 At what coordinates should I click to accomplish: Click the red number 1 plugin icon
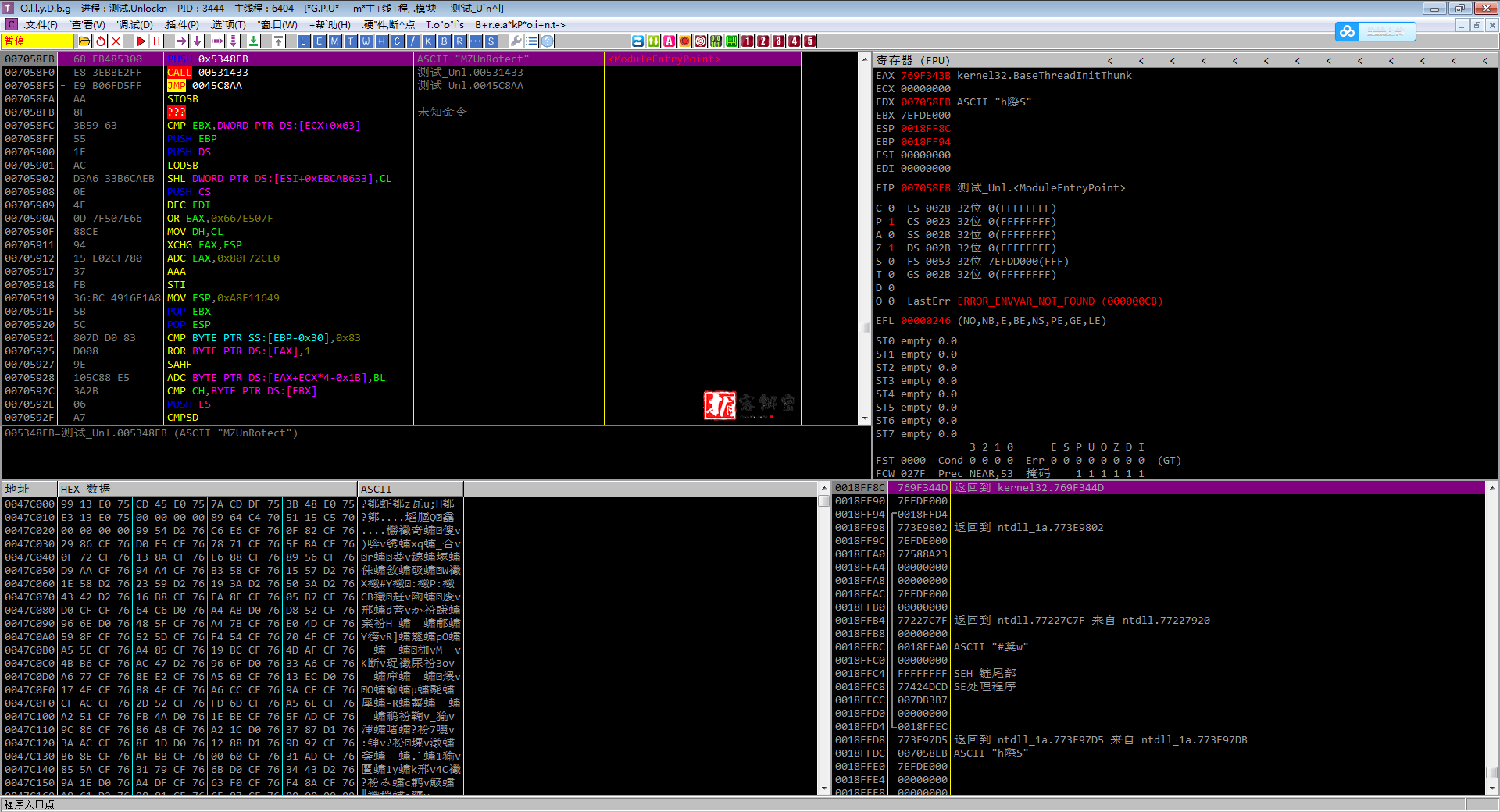tap(748, 41)
